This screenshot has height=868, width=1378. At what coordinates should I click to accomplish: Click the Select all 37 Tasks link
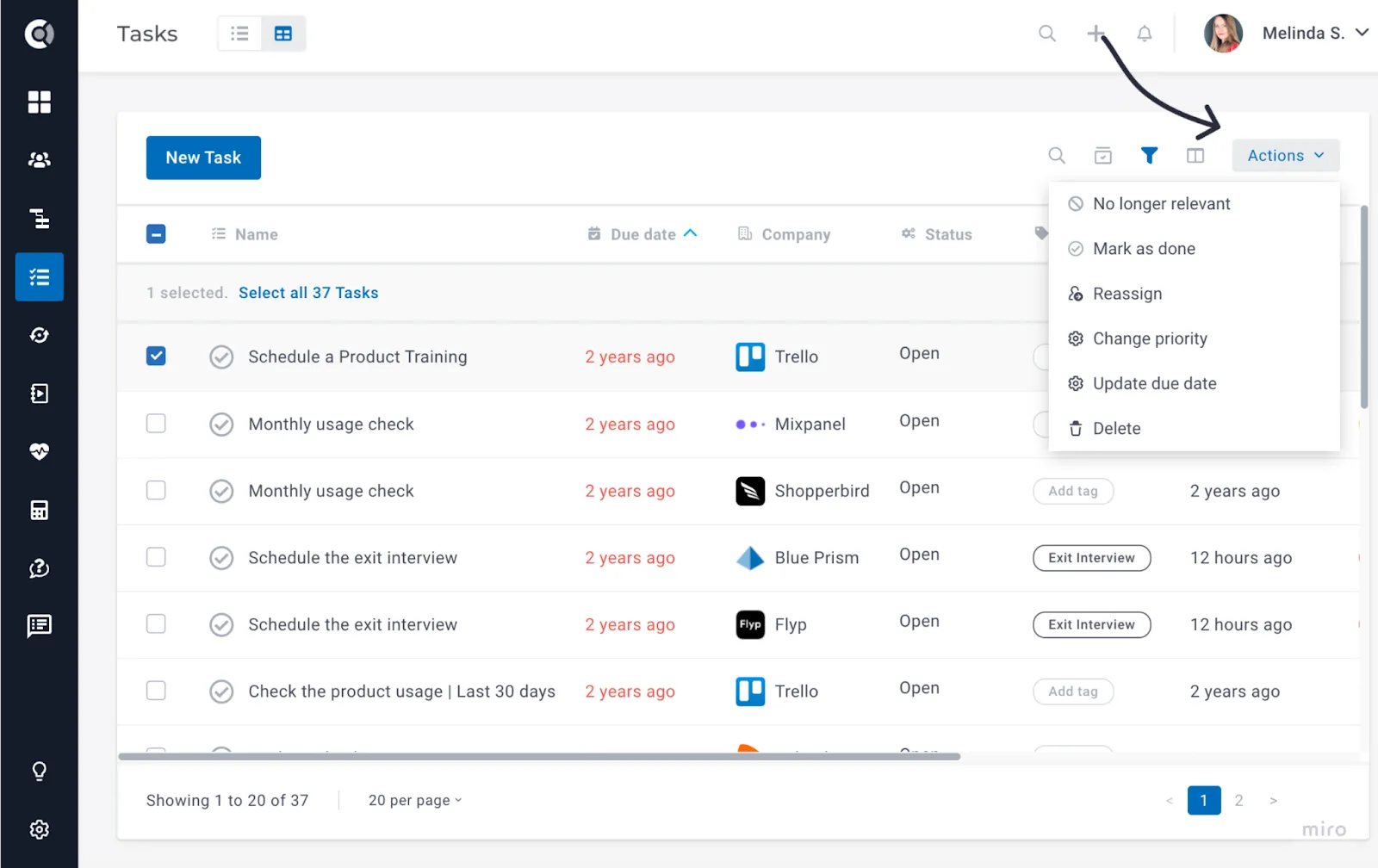308,293
